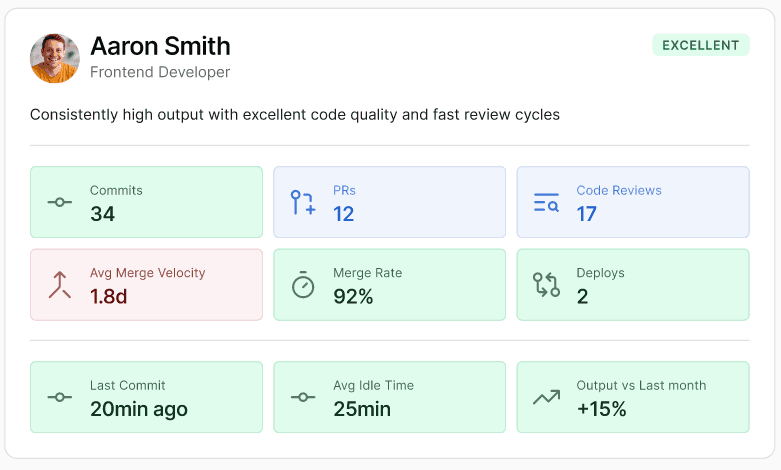The image size is (781, 470).
Task: Click the trending-up icon in Output card
Action: point(546,397)
